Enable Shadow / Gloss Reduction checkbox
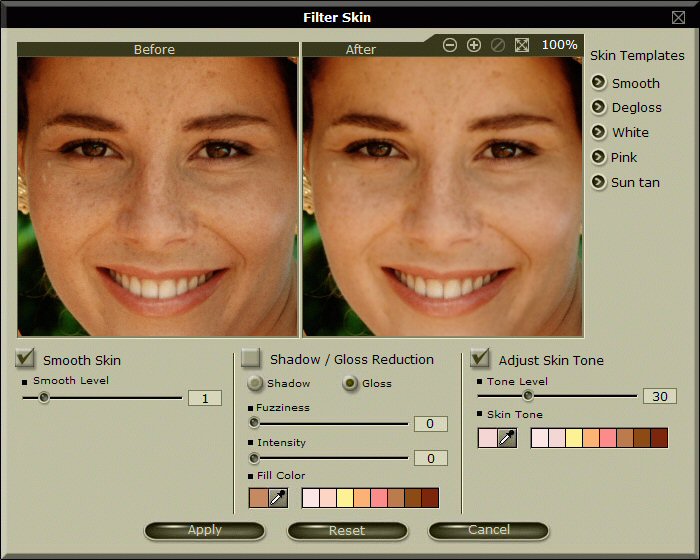 pos(251,358)
